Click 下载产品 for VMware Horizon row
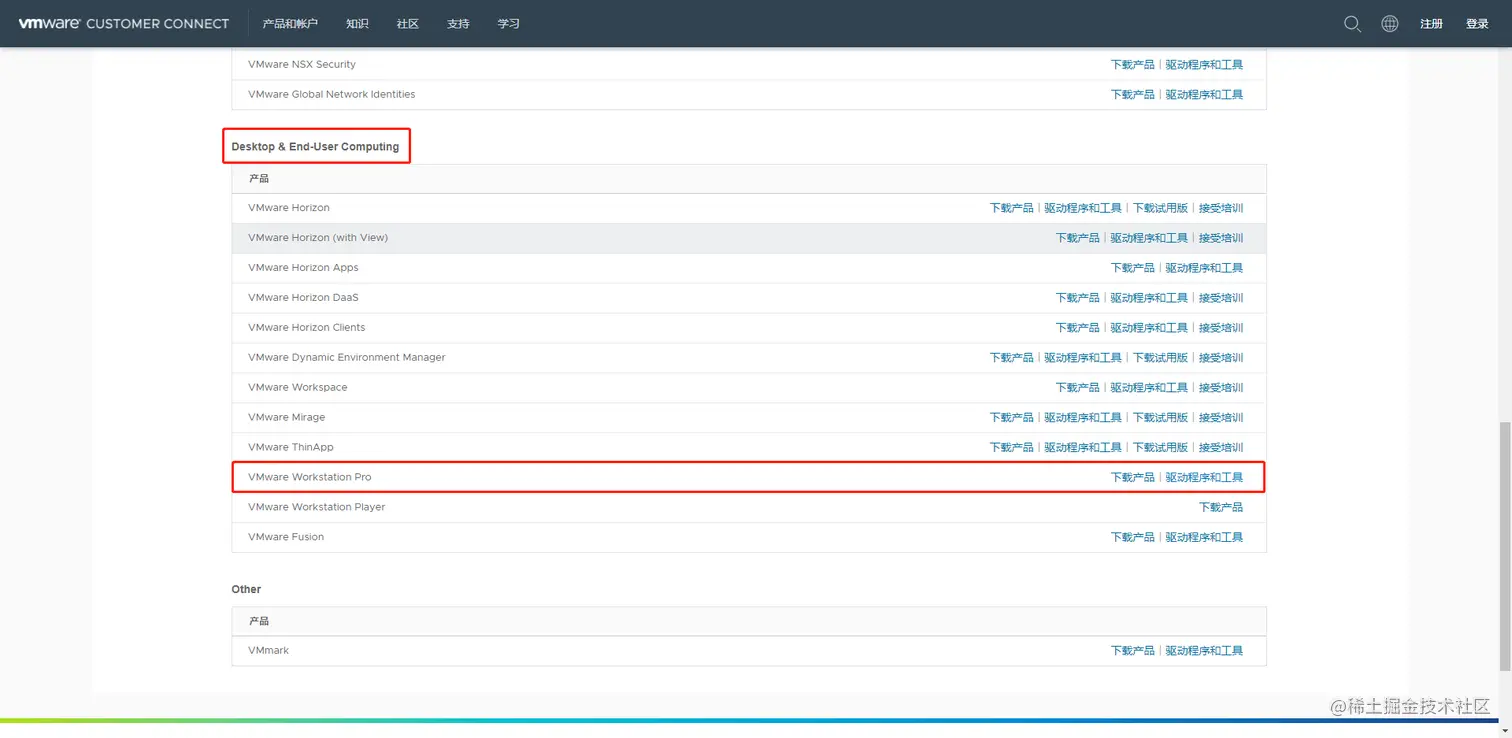 click(1011, 208)
